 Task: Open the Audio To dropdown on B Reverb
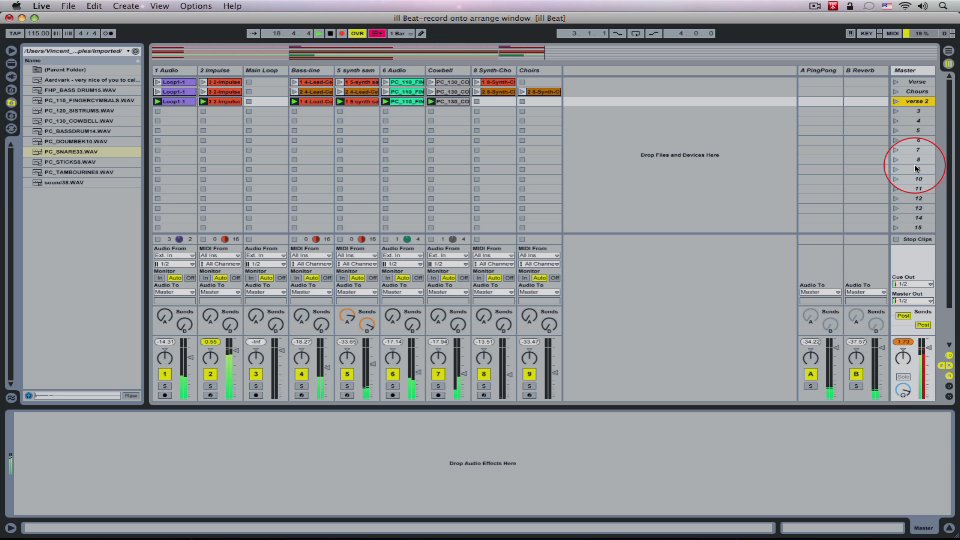(866, 292)
